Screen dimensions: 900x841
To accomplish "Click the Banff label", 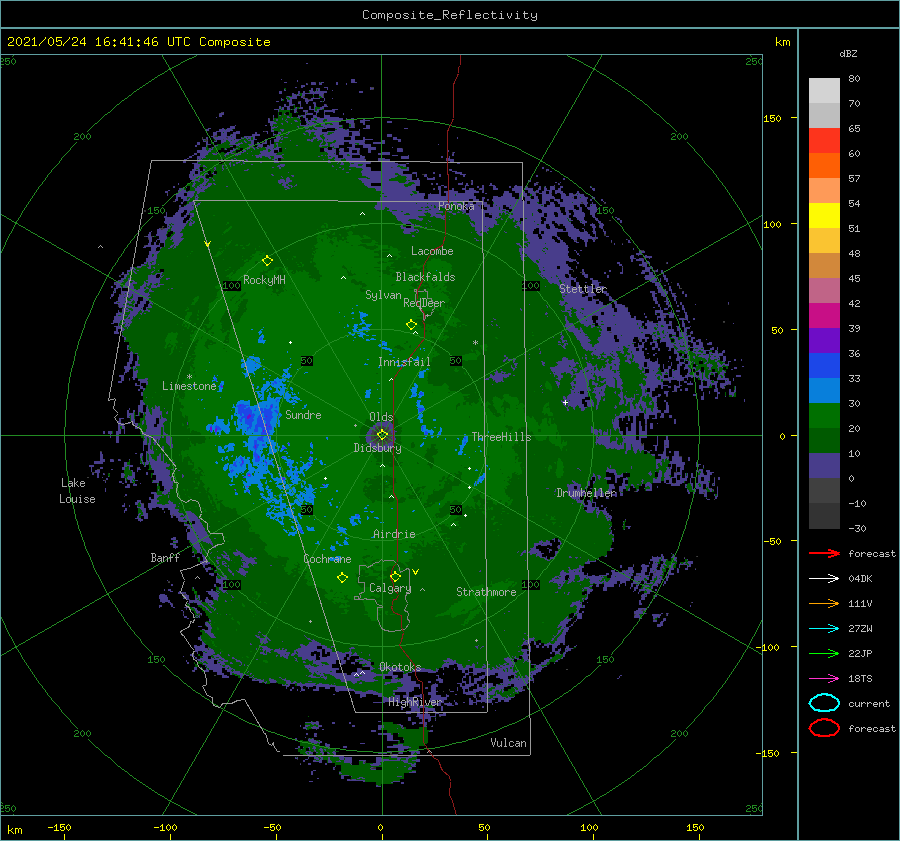I will [165, 558].
